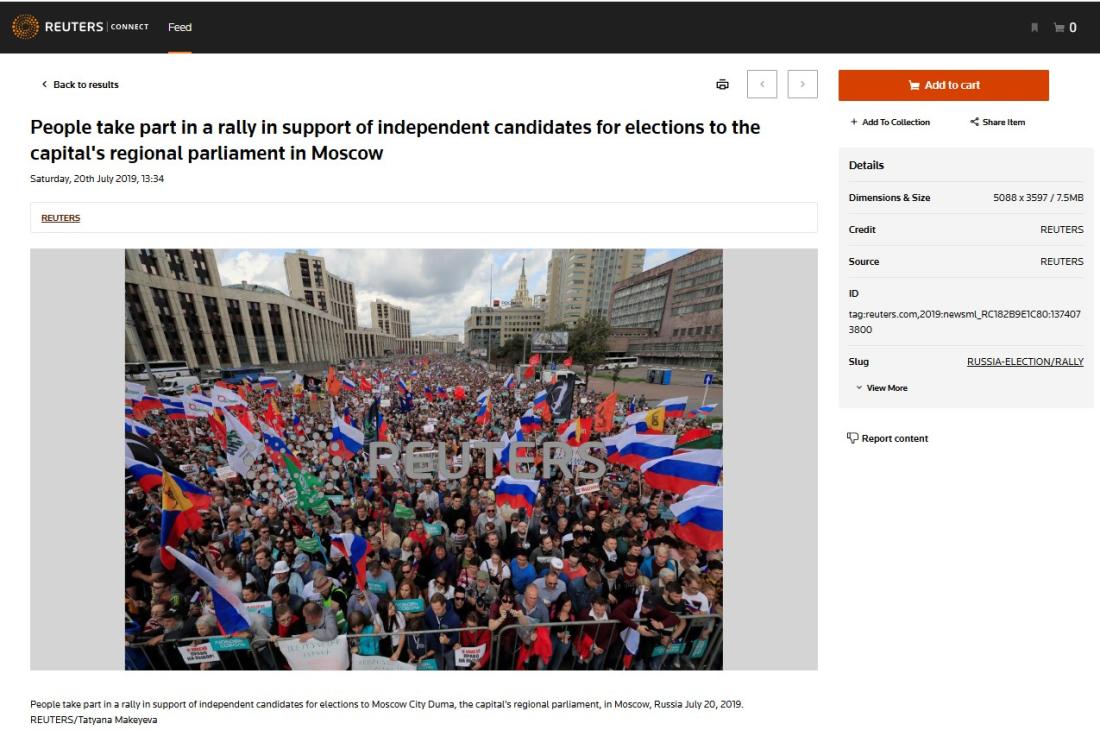1100x730 pixels.
Task: Expand View More details
Action: point(881,388)
